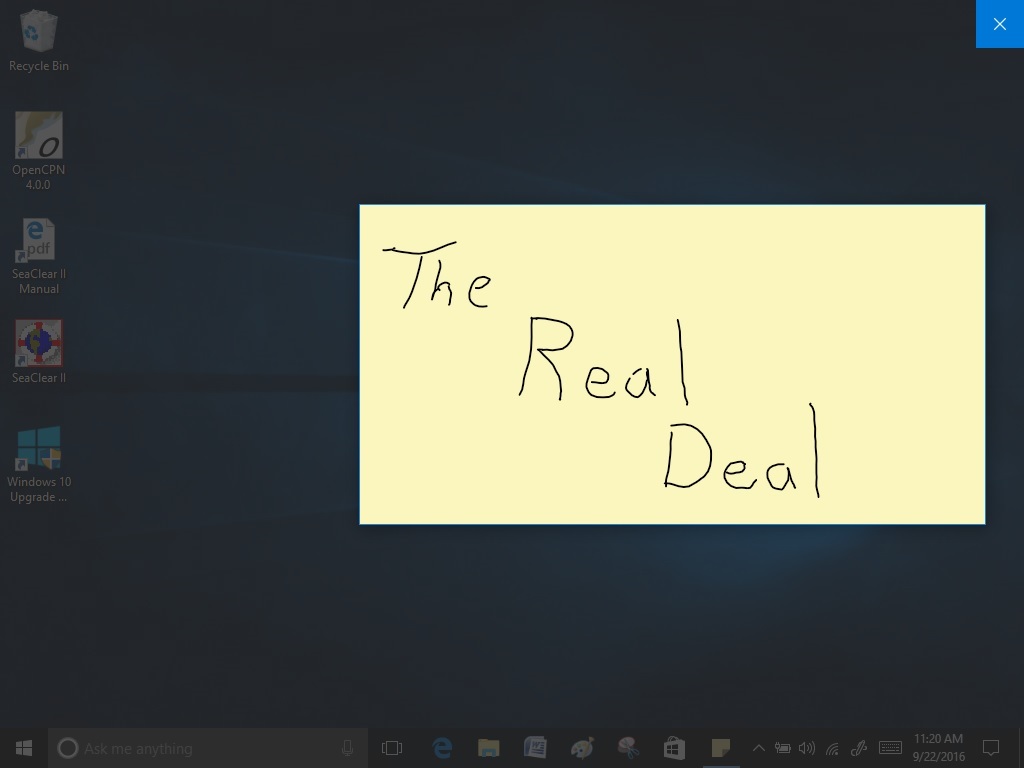Image resolution: width=1024 pixels, height=768 pixels.
Task: Open Task View from the taskbar
Action: coord(392,748)
